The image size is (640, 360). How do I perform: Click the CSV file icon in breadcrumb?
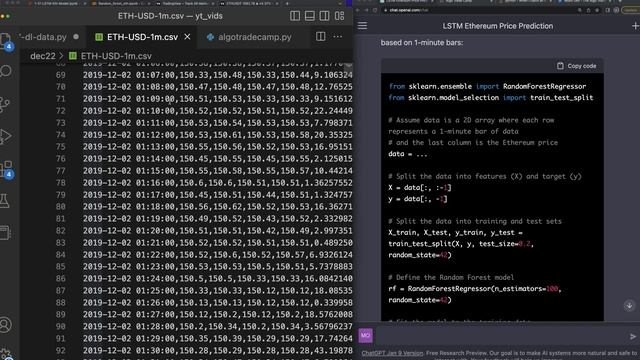[x=73, y=56]
